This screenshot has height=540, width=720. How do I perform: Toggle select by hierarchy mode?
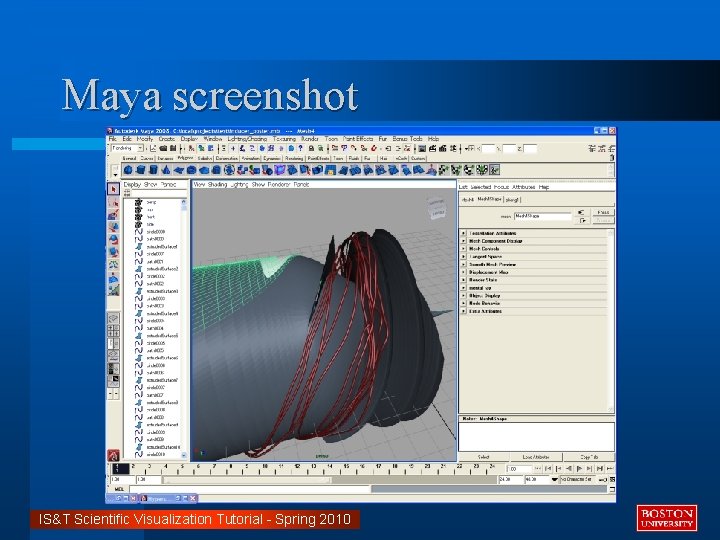[x=191, y=148]
